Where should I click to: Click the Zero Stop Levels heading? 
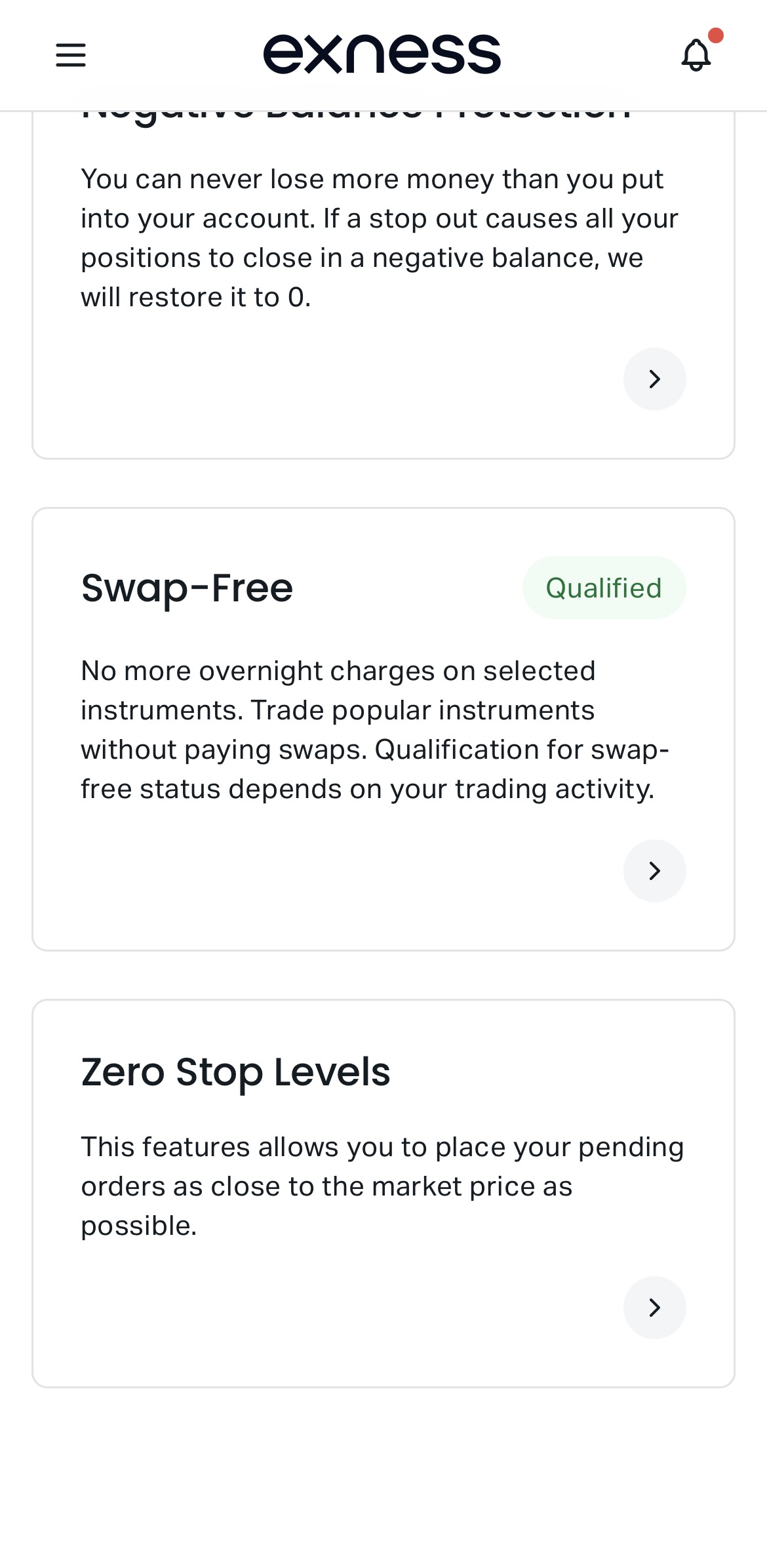pos(236,1071)
